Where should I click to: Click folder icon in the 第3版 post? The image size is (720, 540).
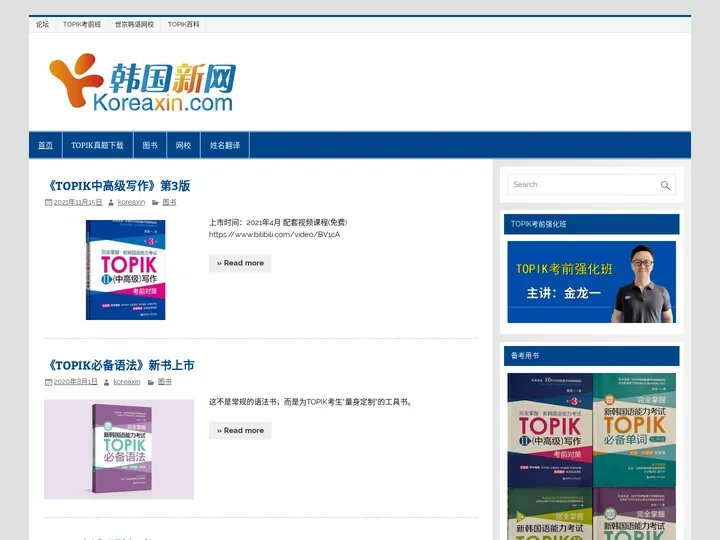[155, 202]
